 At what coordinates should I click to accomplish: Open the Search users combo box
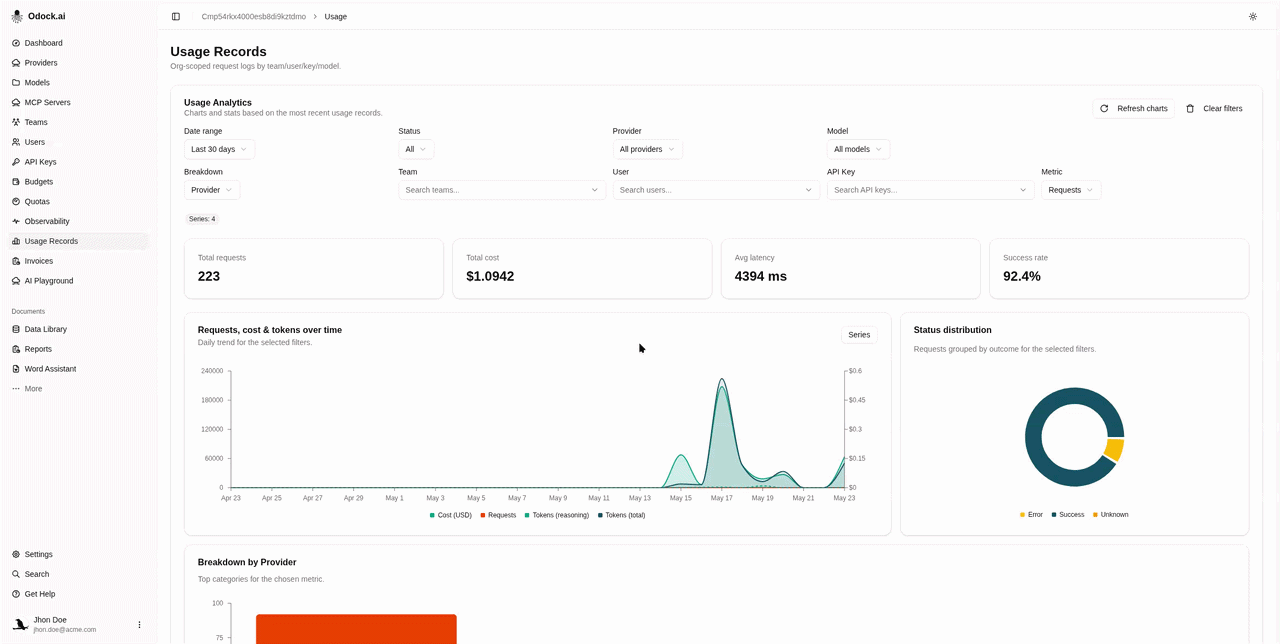(x=716, y=190)
